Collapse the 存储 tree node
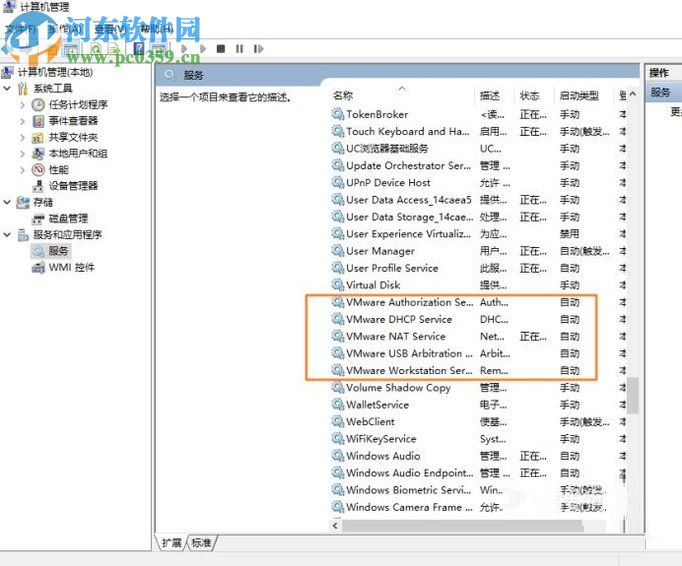 7,202
